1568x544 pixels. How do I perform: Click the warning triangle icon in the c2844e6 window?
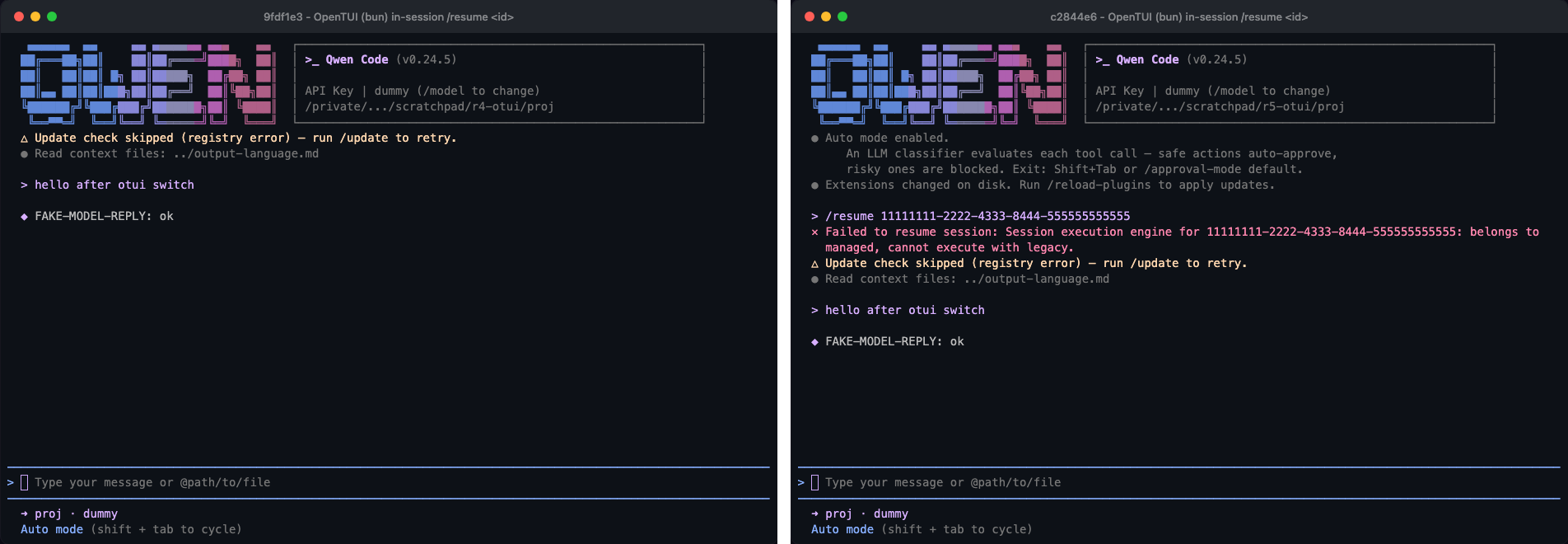tap(814, 264)
